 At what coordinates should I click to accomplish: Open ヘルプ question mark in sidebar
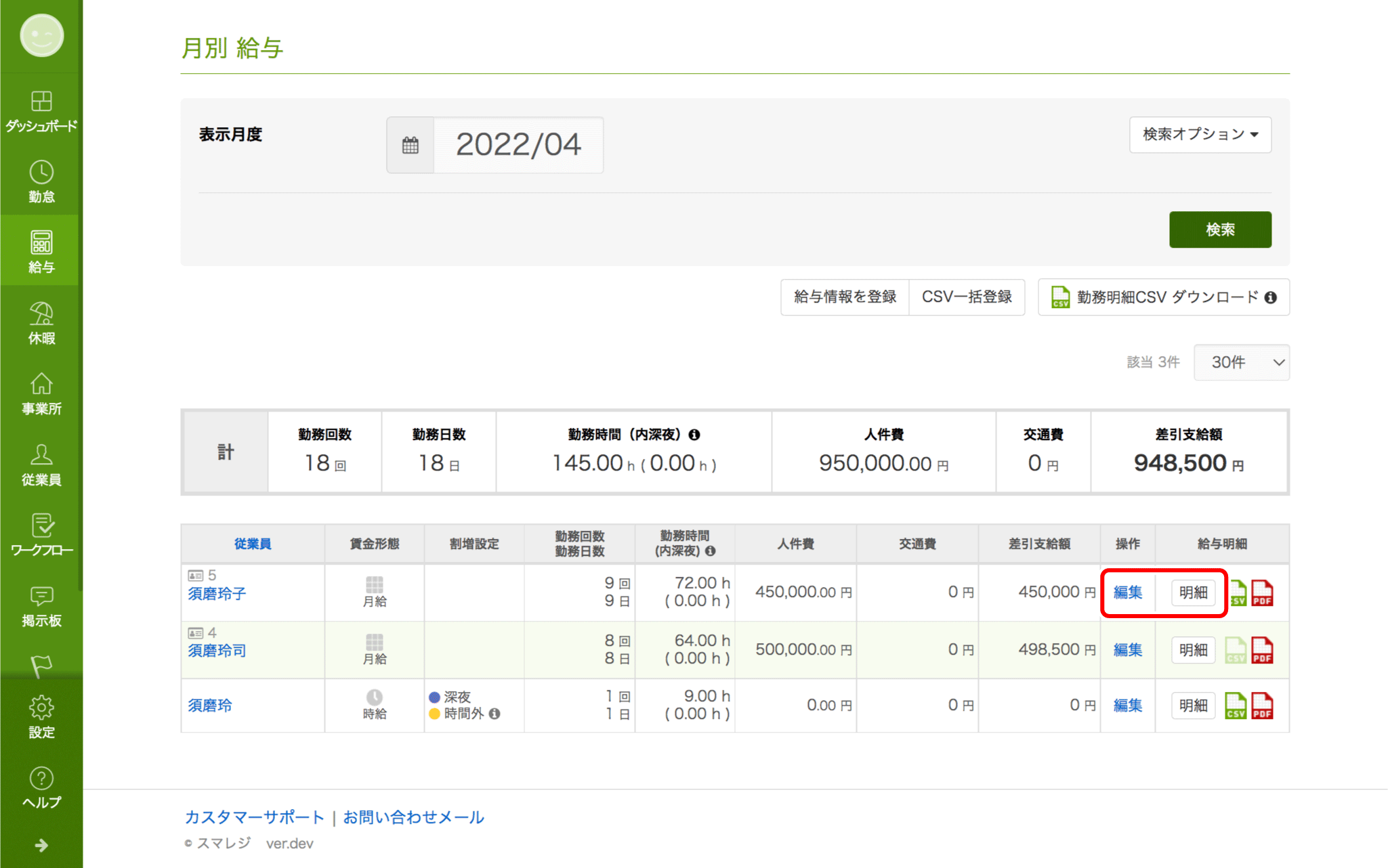pyautogui.click(x=41, y=787)
